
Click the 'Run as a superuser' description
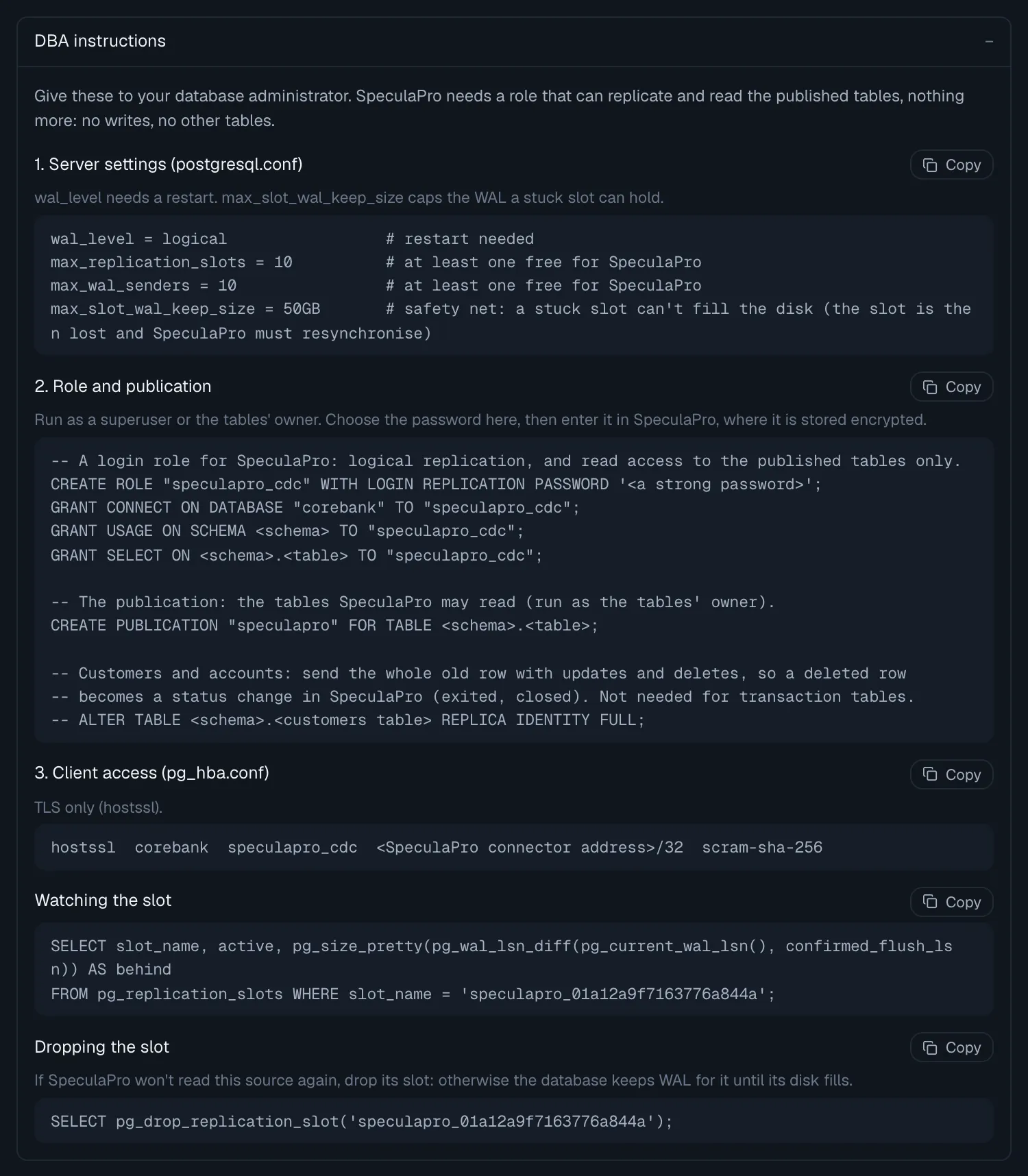click(x=480, y=419)
